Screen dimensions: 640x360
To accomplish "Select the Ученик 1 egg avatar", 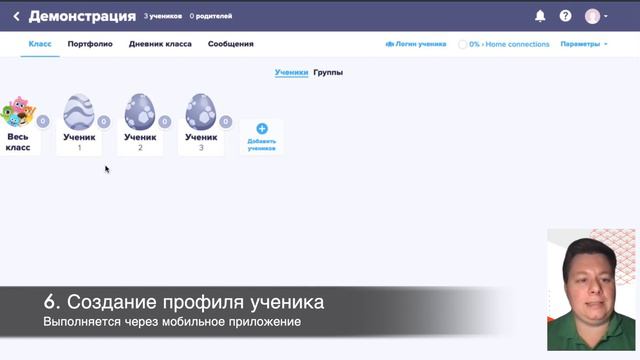I will [79, 111].
